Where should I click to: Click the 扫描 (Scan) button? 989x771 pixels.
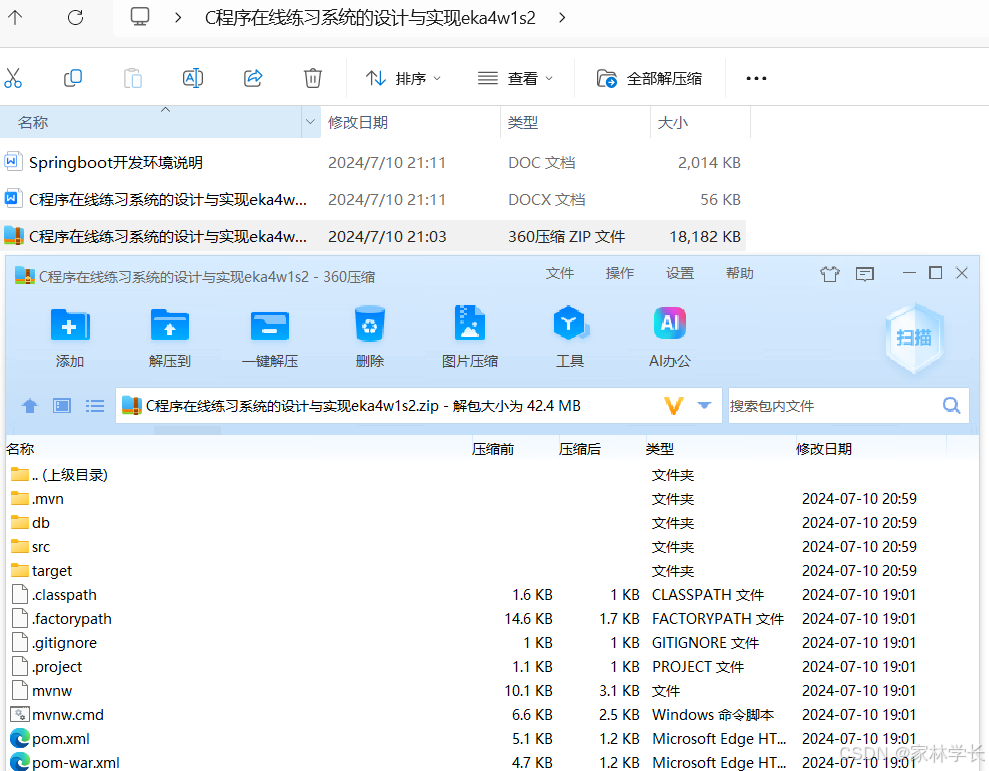pyautogui.click(x=913, y=338)
